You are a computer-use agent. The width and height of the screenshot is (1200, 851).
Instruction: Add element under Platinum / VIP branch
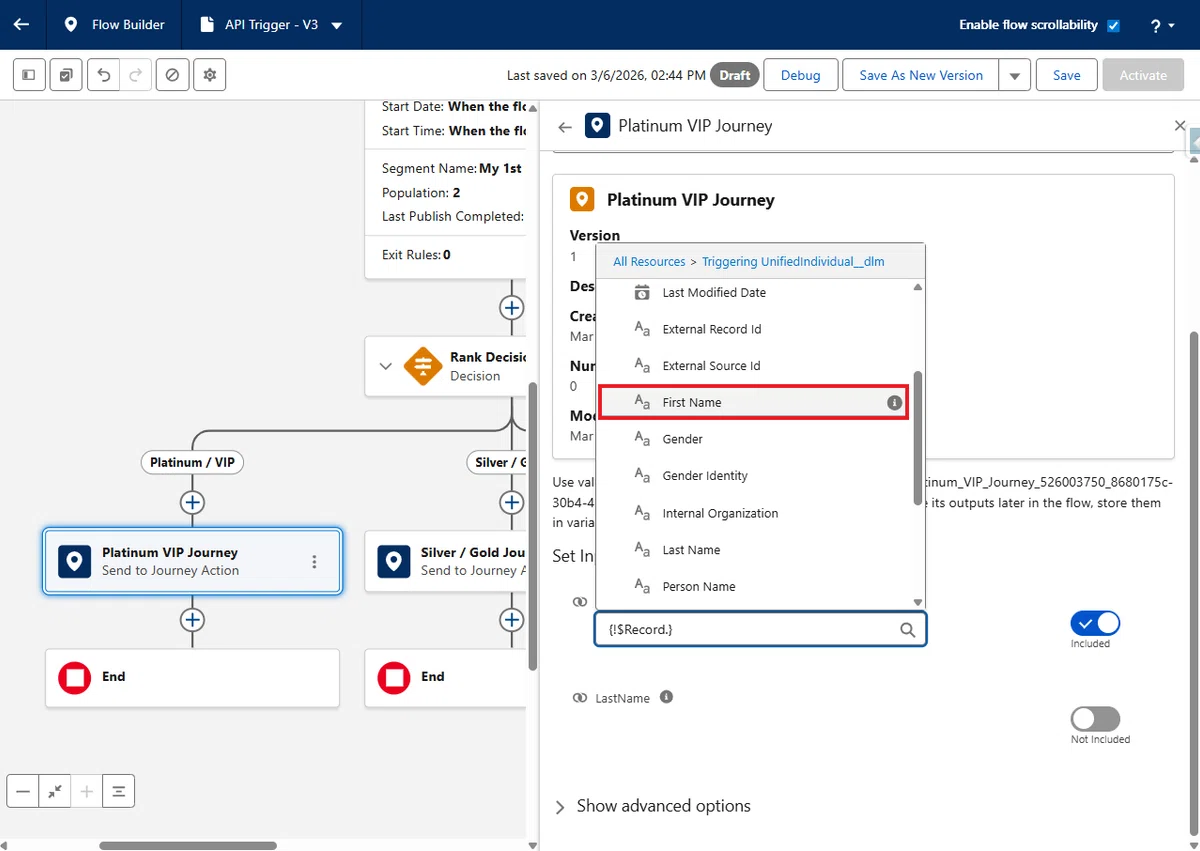[x=192, y=502]
